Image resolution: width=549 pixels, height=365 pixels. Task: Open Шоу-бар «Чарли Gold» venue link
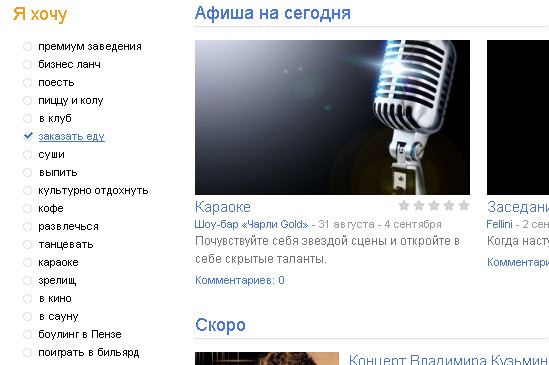pyautogui.click(x=251, y=224)
